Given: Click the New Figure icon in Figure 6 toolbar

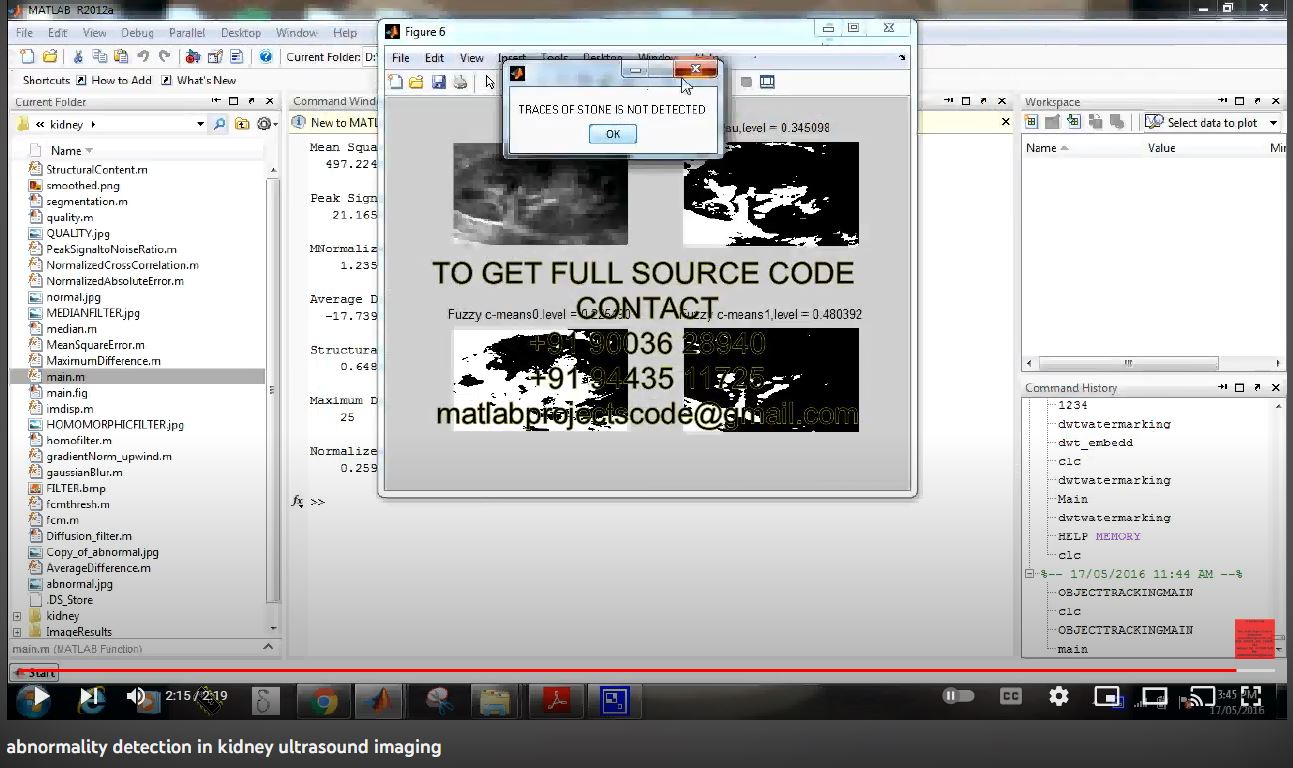Looking at the screenshot, I should coord(396,82).
